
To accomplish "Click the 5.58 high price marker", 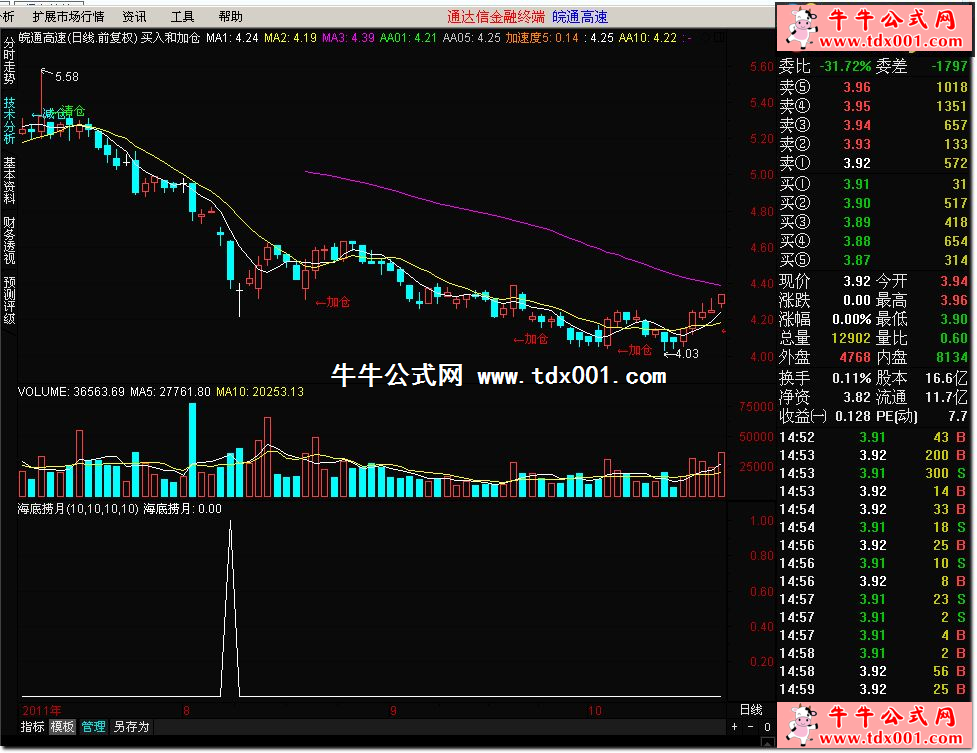I will [x=67, y=77].
